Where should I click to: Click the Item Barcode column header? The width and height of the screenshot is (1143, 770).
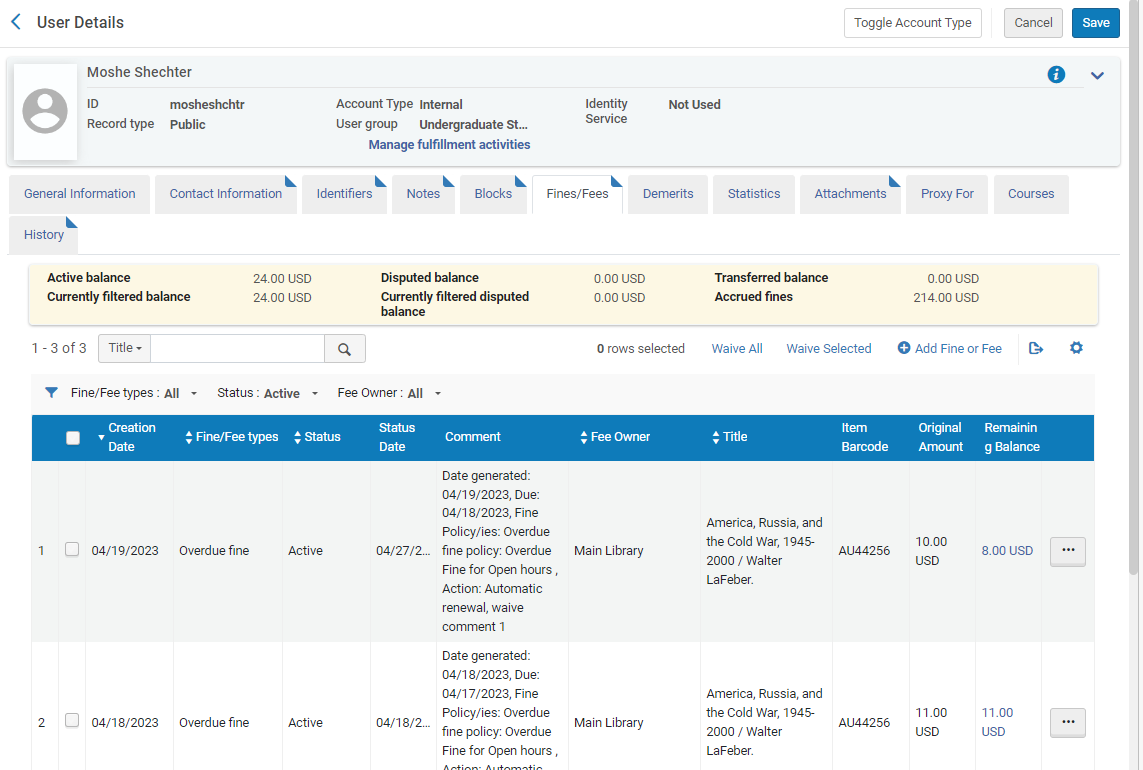point(865,437)
